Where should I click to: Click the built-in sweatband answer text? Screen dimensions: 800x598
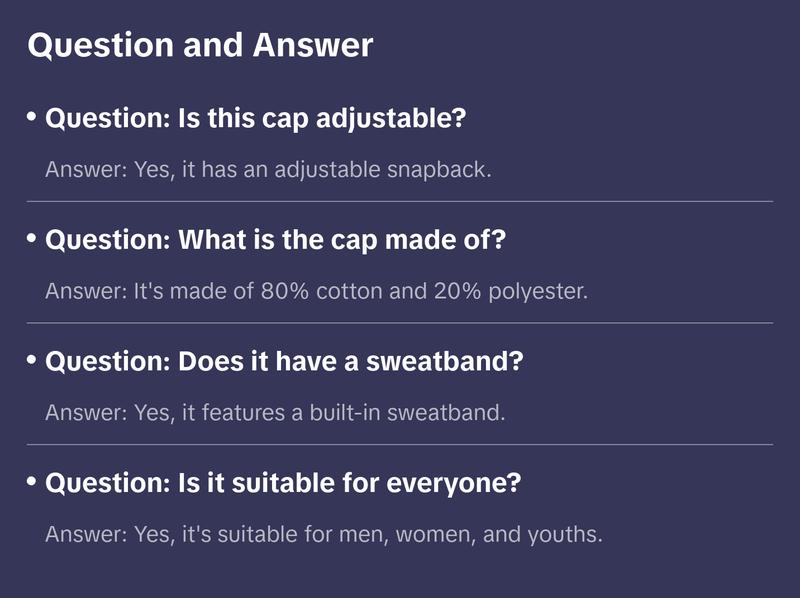click(275, 412)
